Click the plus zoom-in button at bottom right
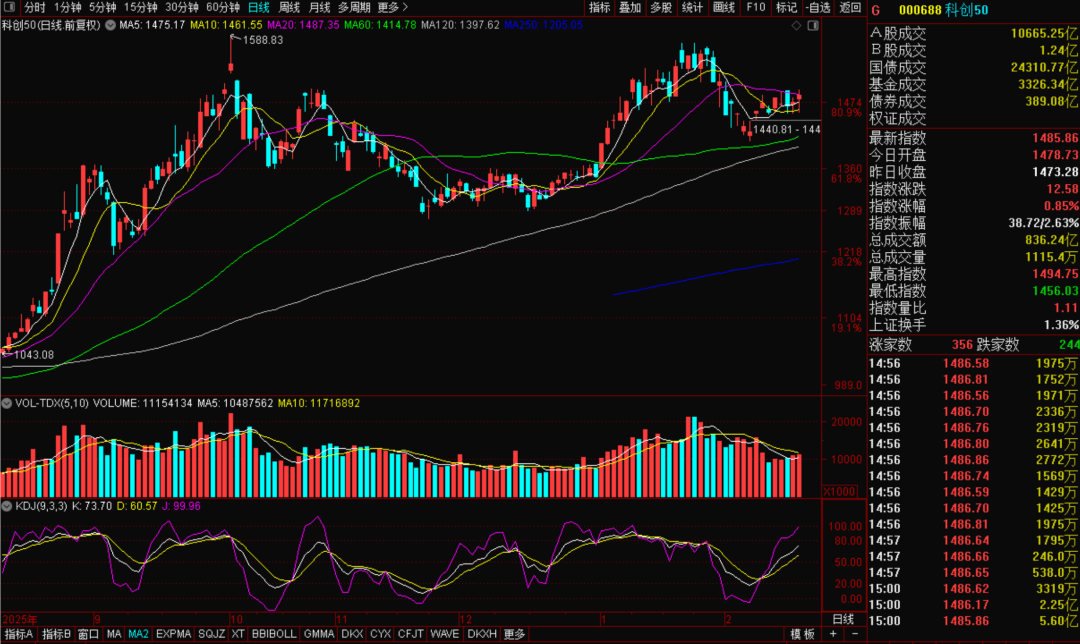 coord(834,634)
